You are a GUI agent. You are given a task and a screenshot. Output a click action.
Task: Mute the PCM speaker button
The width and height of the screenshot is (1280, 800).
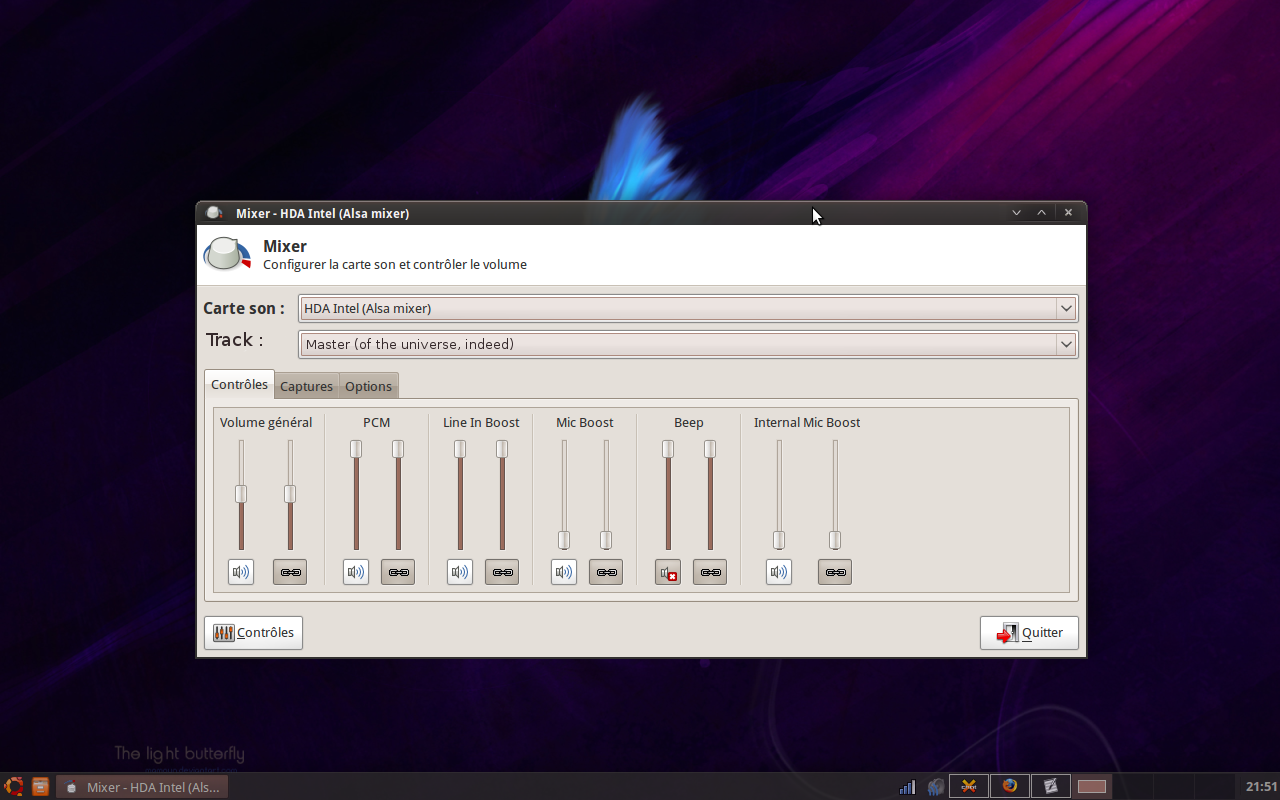356,572
